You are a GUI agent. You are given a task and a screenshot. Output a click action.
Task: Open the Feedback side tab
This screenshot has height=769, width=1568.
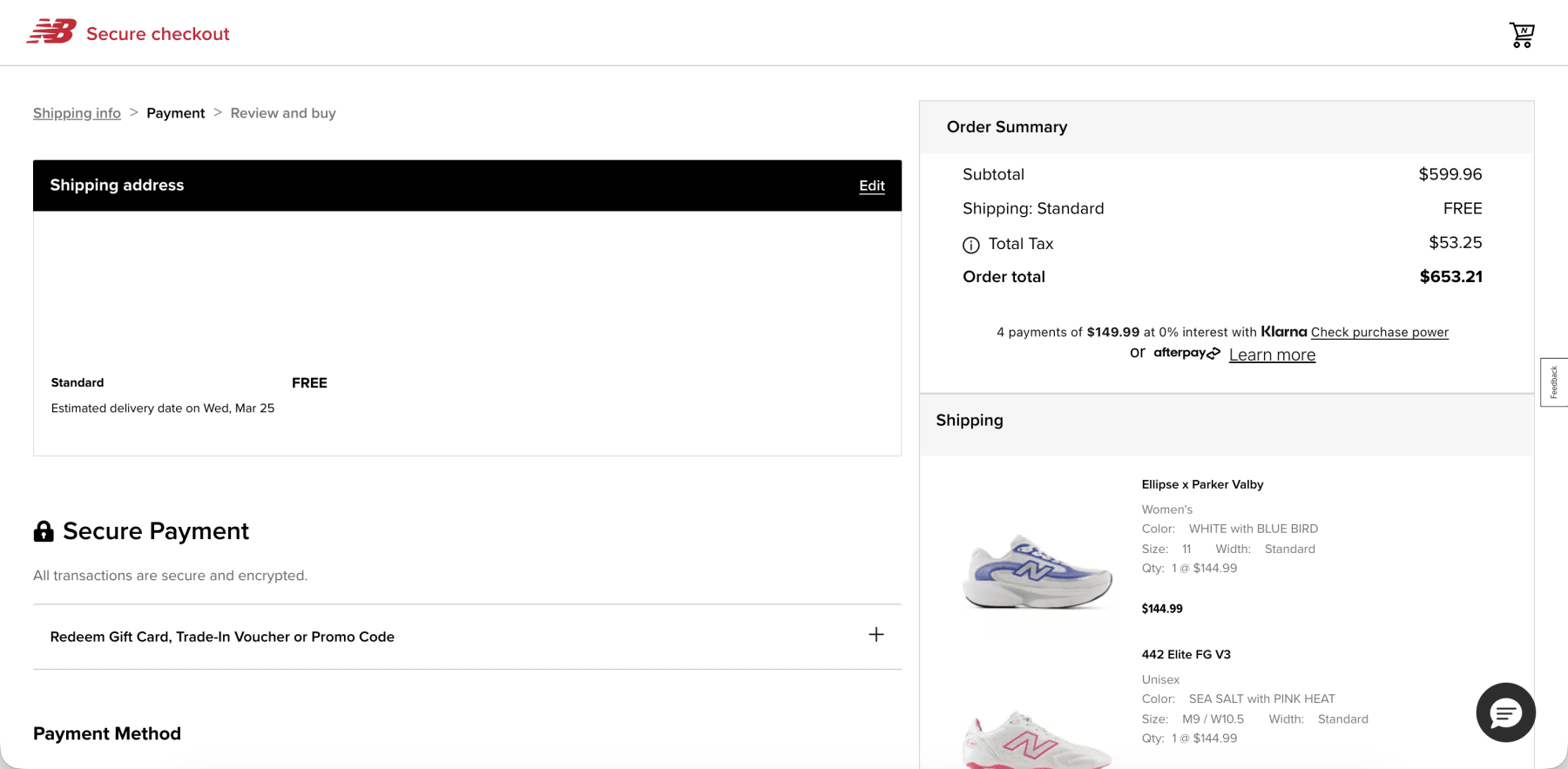tap(1554, 382)
